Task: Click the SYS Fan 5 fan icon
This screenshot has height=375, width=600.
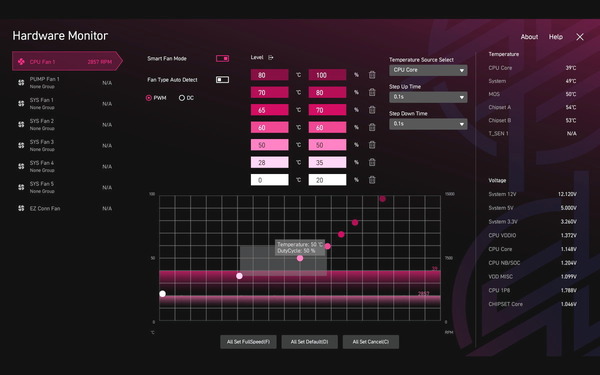Action: click(x=21, y=187)
